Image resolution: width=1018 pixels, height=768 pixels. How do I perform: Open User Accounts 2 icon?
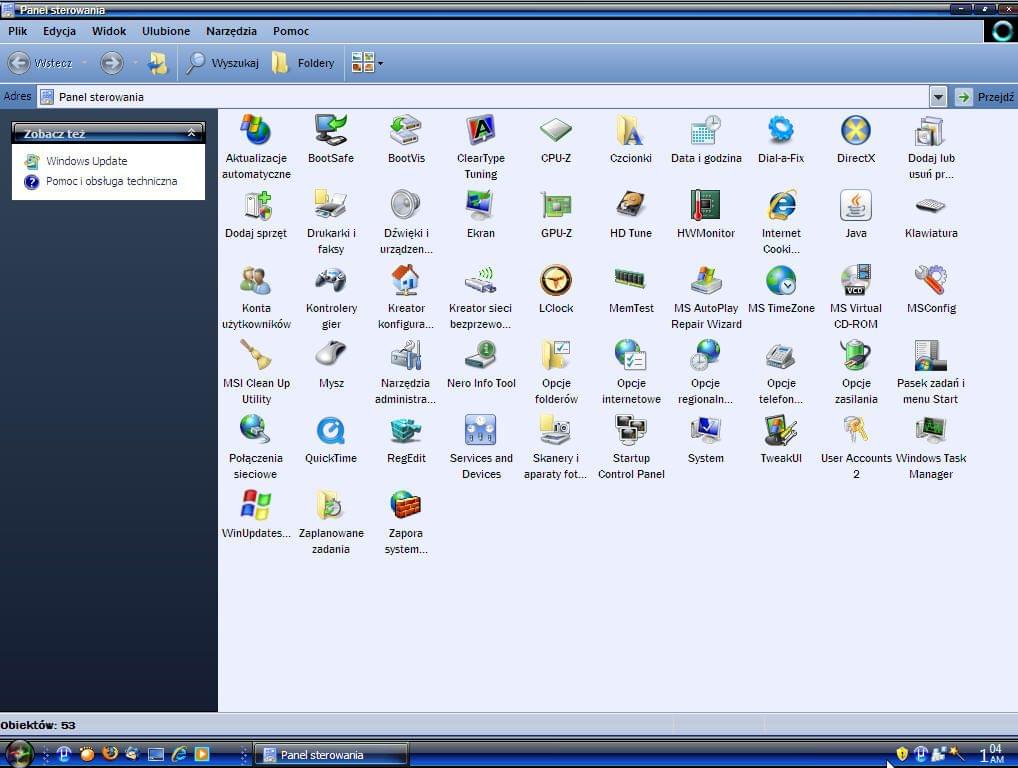pyautogui.click(x=856, y=447)
